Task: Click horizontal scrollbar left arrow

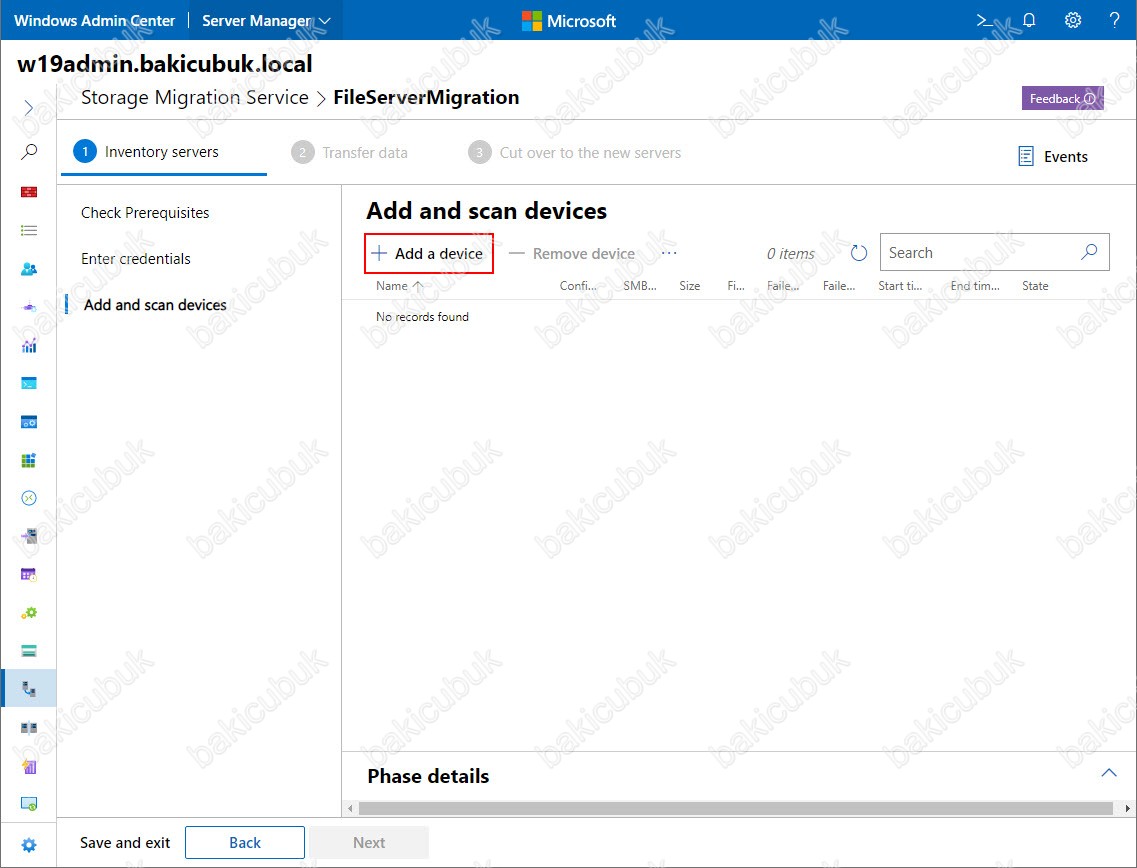Action: [351, 808]
